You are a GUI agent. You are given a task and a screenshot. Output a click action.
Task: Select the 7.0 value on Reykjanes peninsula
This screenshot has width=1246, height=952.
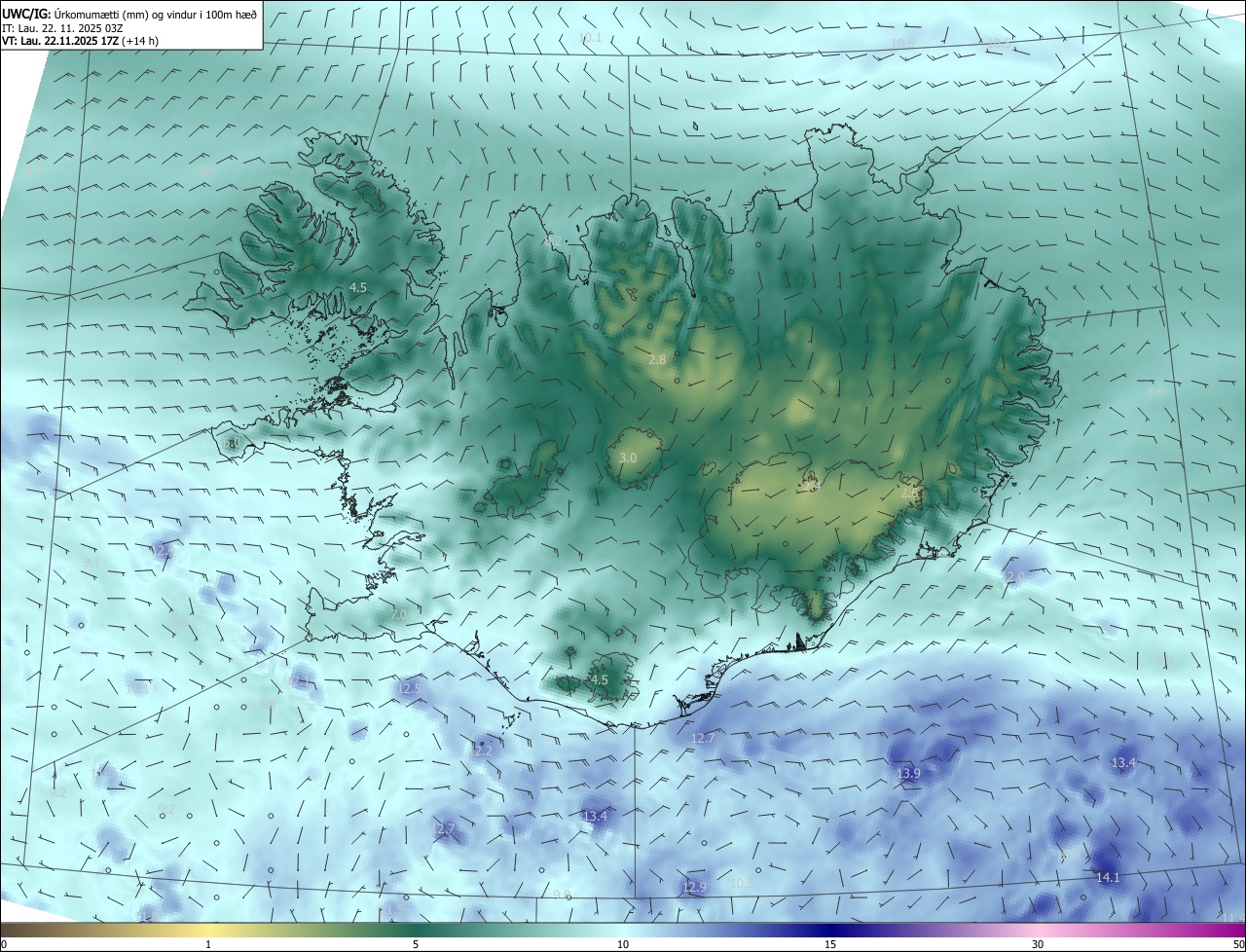[397, 615]
